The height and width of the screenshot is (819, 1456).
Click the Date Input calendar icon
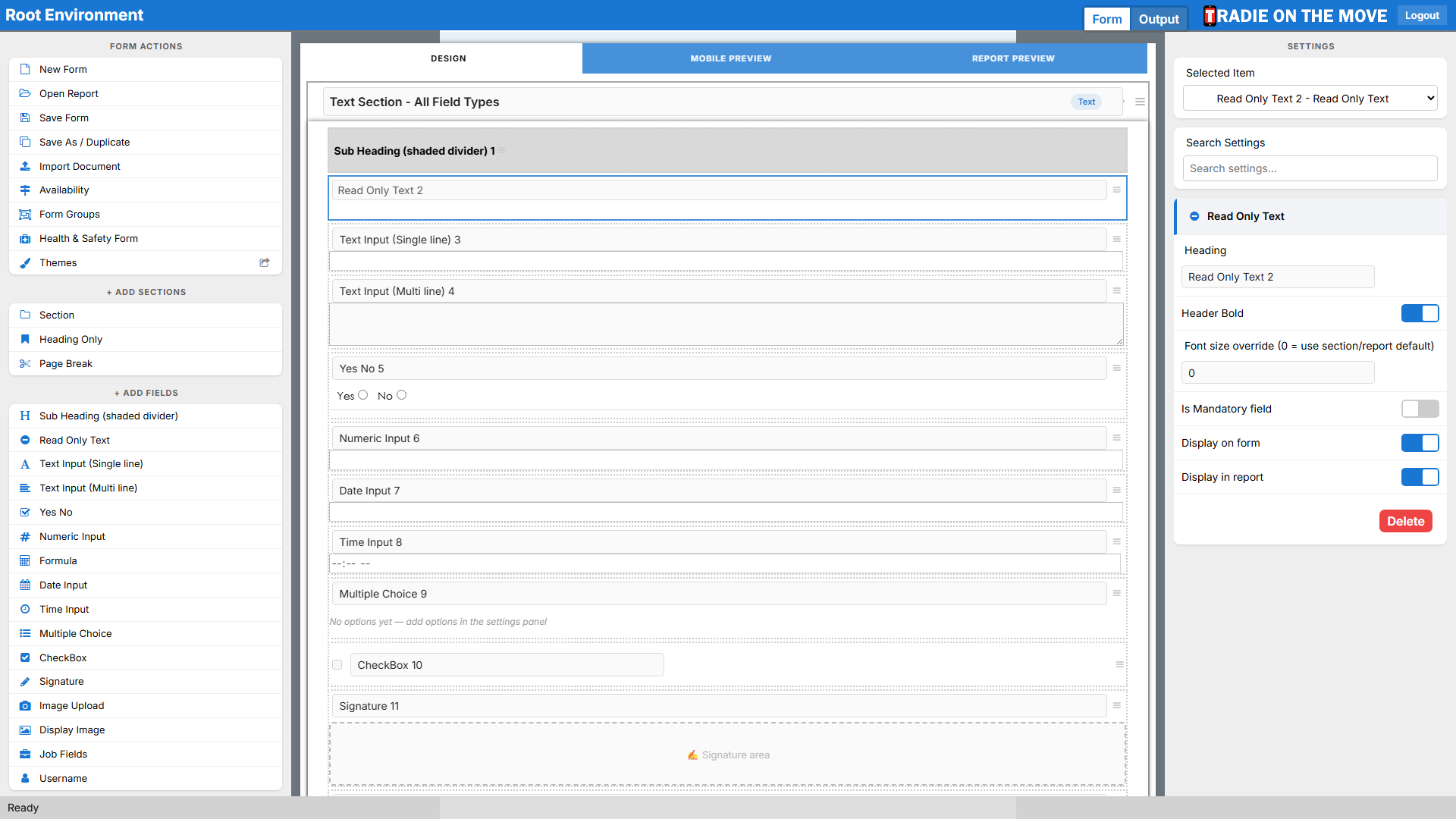(x=25, y=585)
